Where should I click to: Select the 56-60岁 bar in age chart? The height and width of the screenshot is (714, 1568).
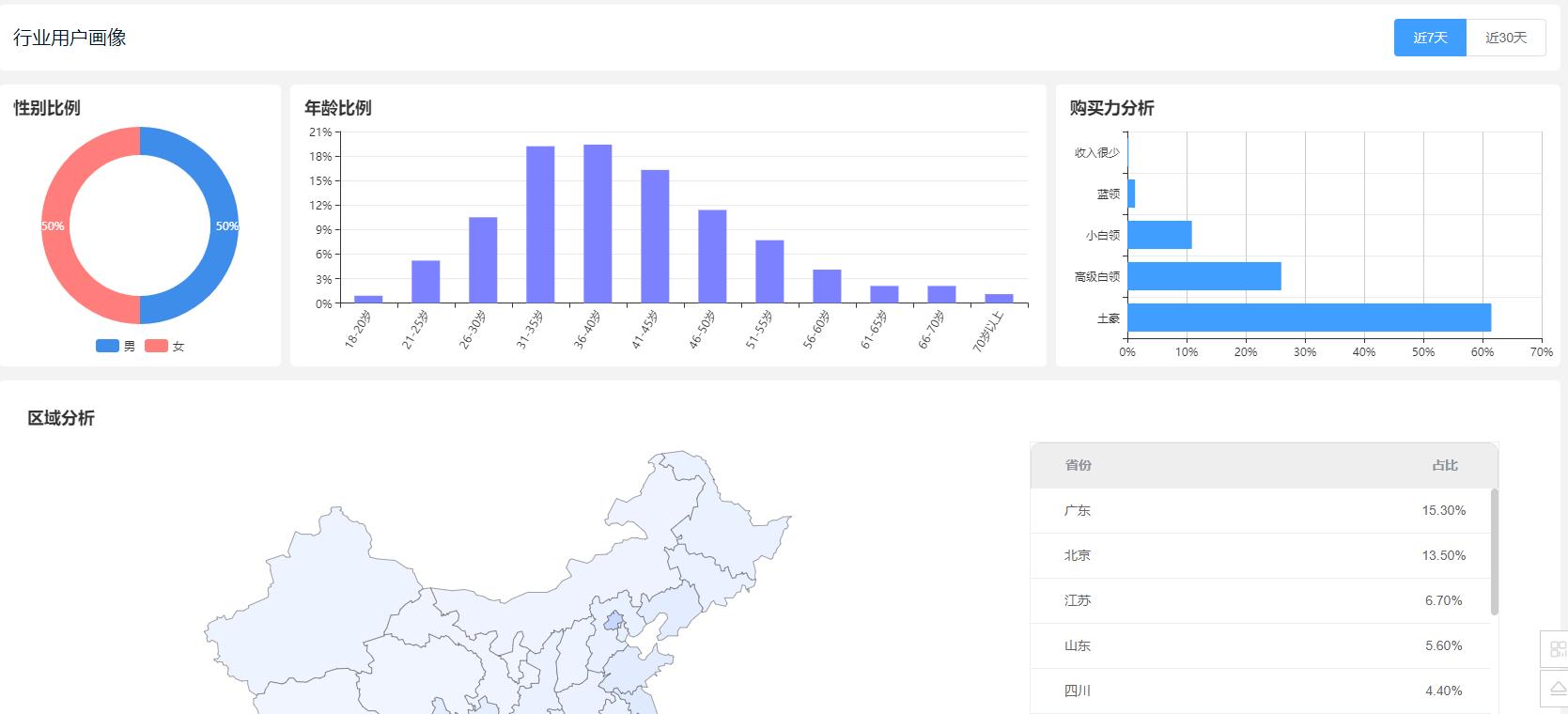(x=827, y=287)
